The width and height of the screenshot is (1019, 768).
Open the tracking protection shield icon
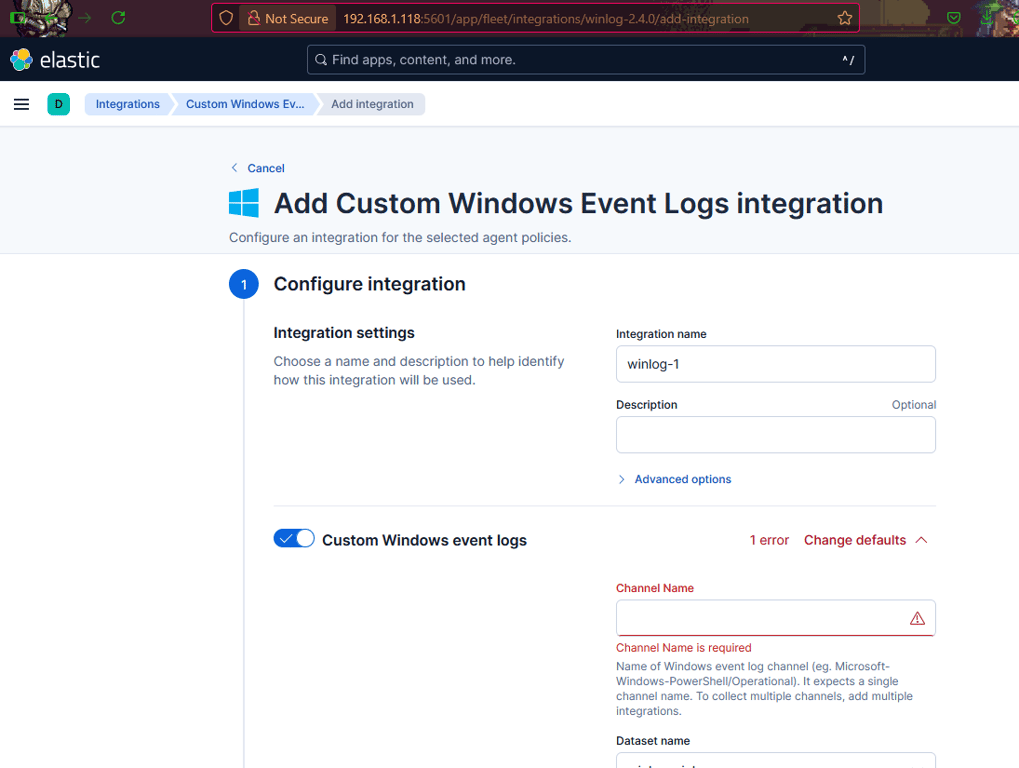[226, 18]
